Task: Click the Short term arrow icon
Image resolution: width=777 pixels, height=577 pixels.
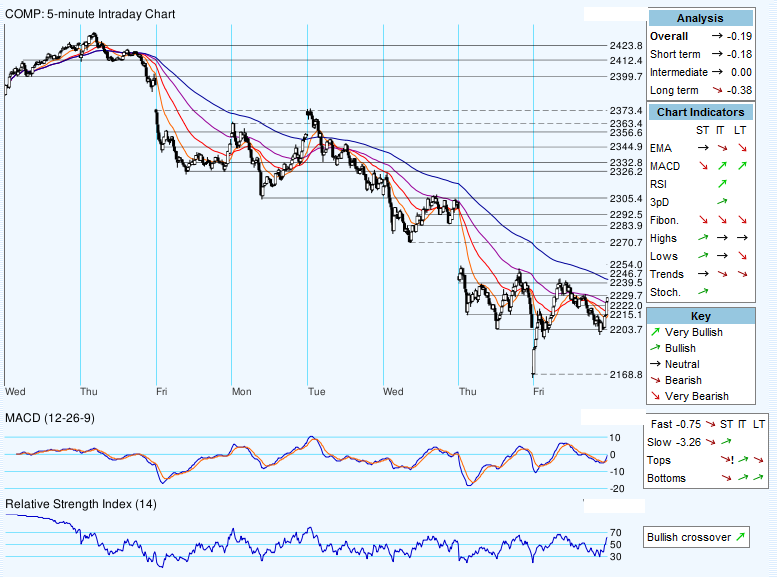Action: coord(717,54)
